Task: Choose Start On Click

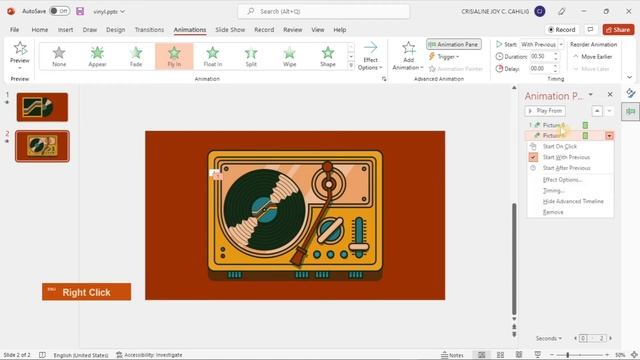Action: (560, 146)
